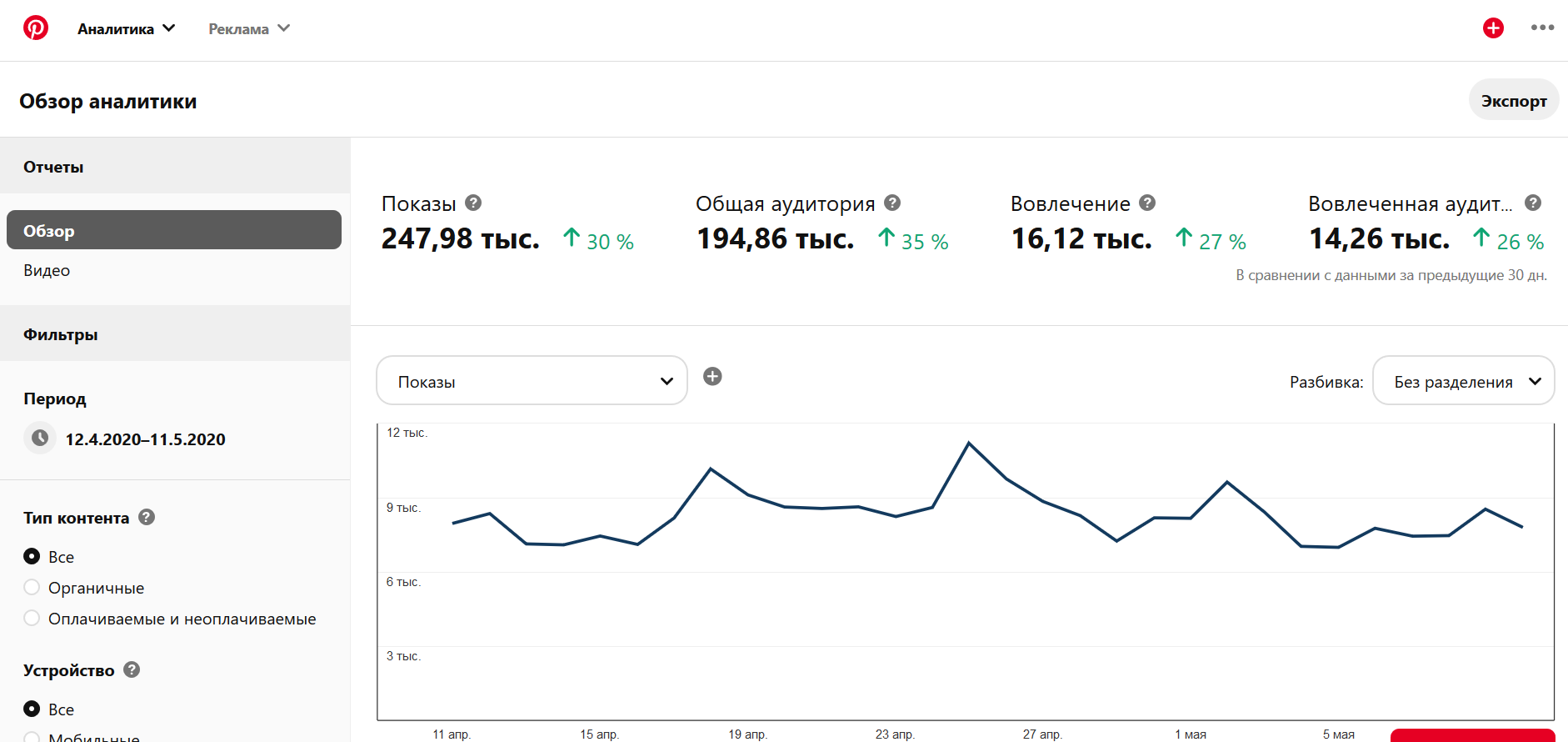Click the Pinterest logo icon

pos(36,28)
